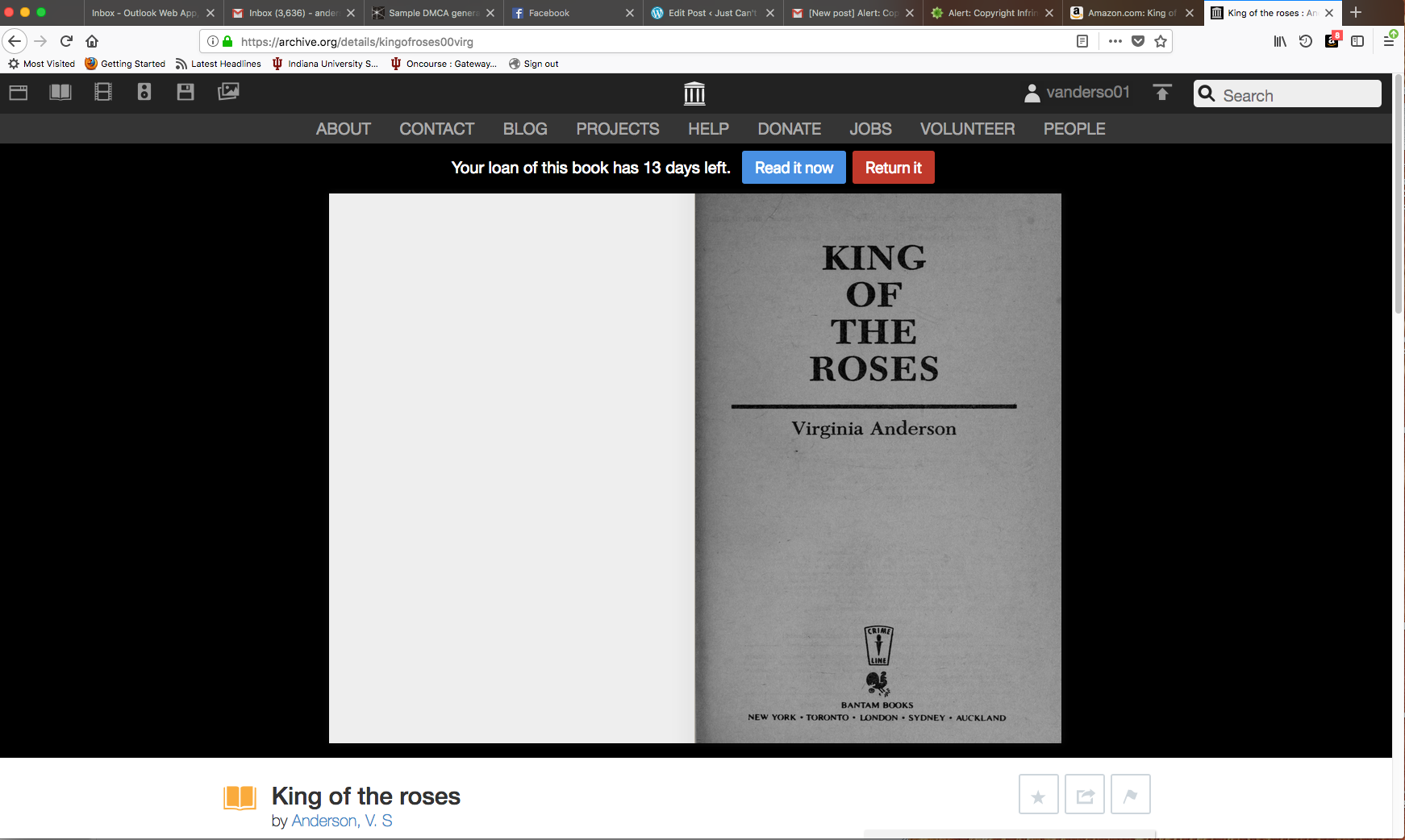The height and width of the screenshot is (840, 1405).
Task: Share this book via the share icon
Action: [1085, 794]
